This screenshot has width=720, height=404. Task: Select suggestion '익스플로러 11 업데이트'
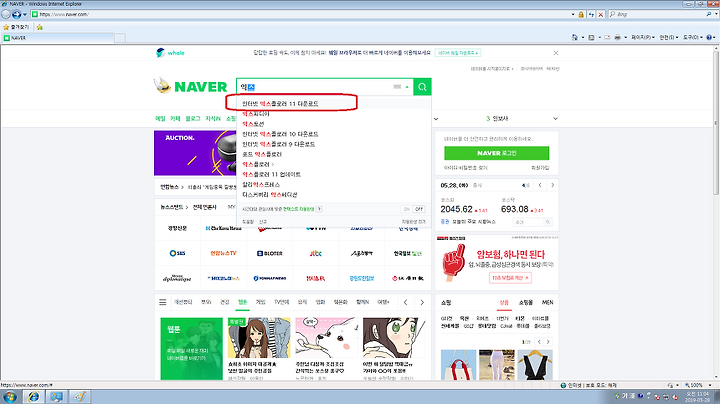coord(271,174)
